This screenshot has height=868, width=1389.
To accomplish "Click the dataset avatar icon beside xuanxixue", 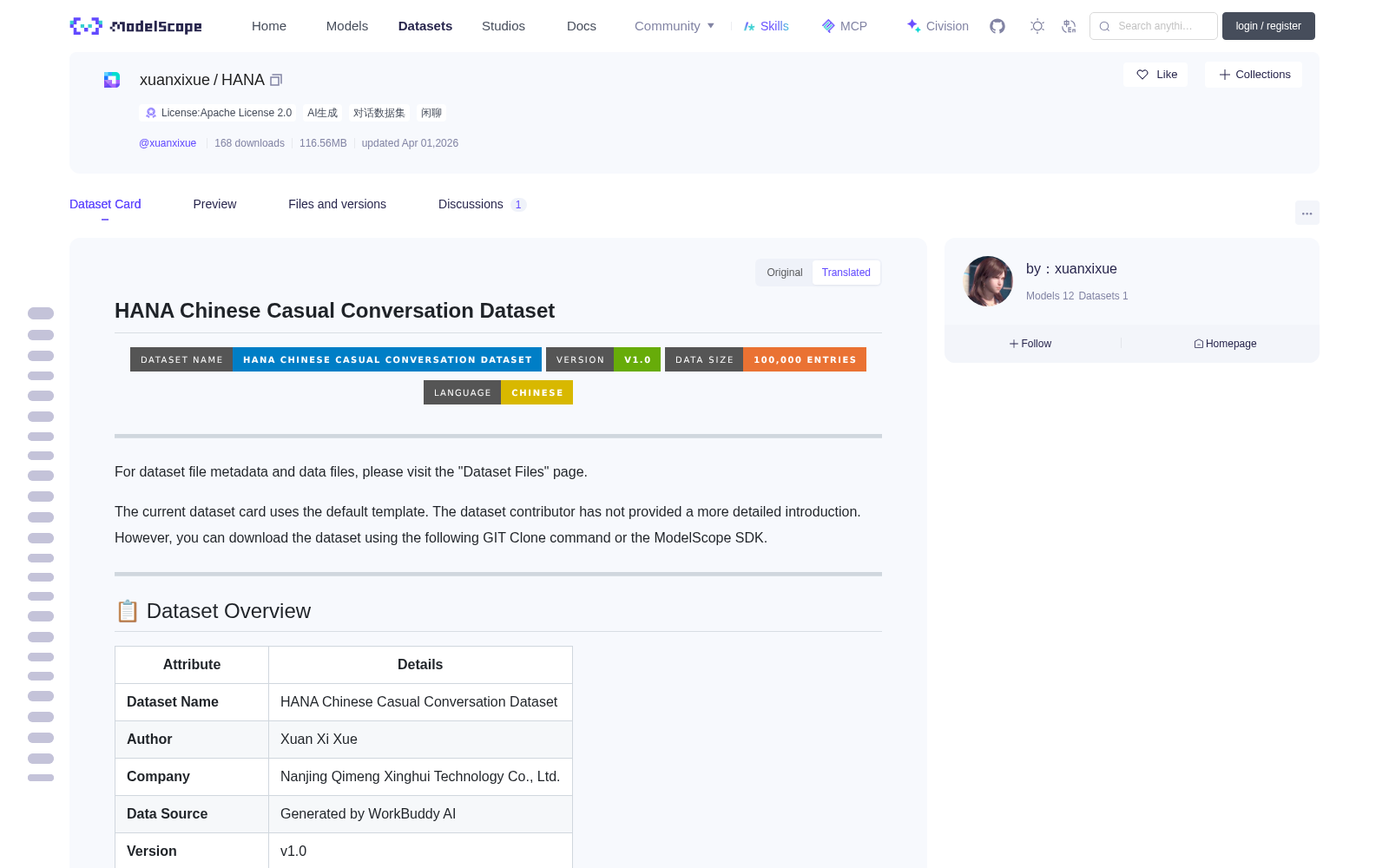I will coord(112,80).
